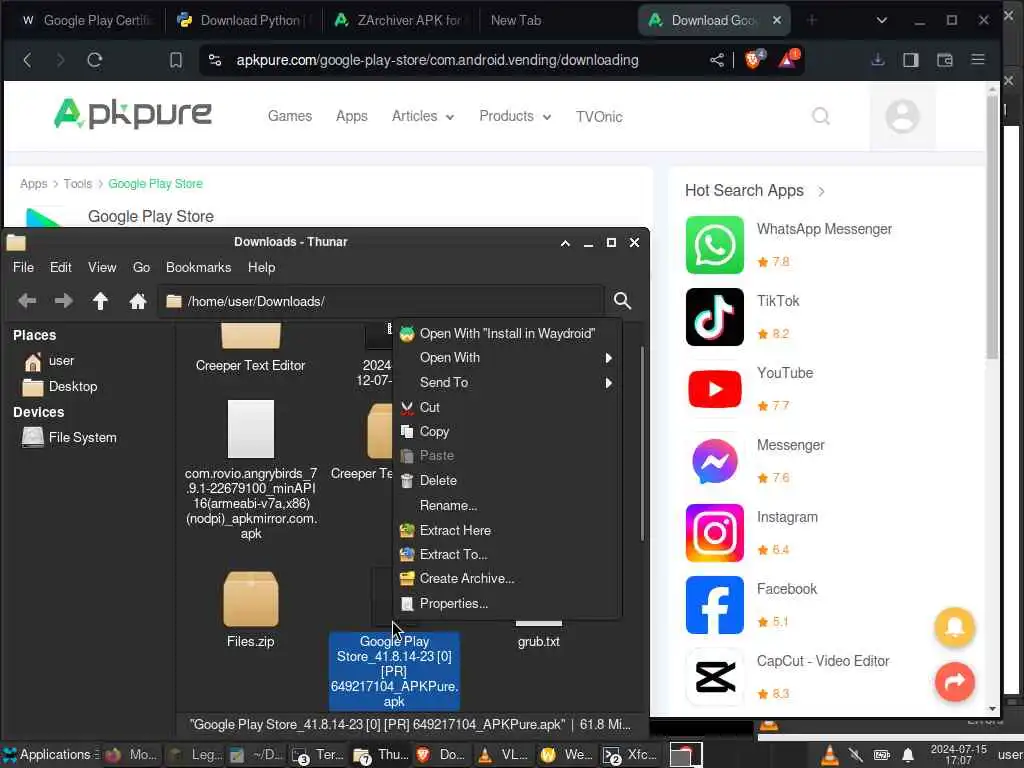Toggle browser sidebar panel icon
Screen dimensions: 1024x768
coord(910,60)
